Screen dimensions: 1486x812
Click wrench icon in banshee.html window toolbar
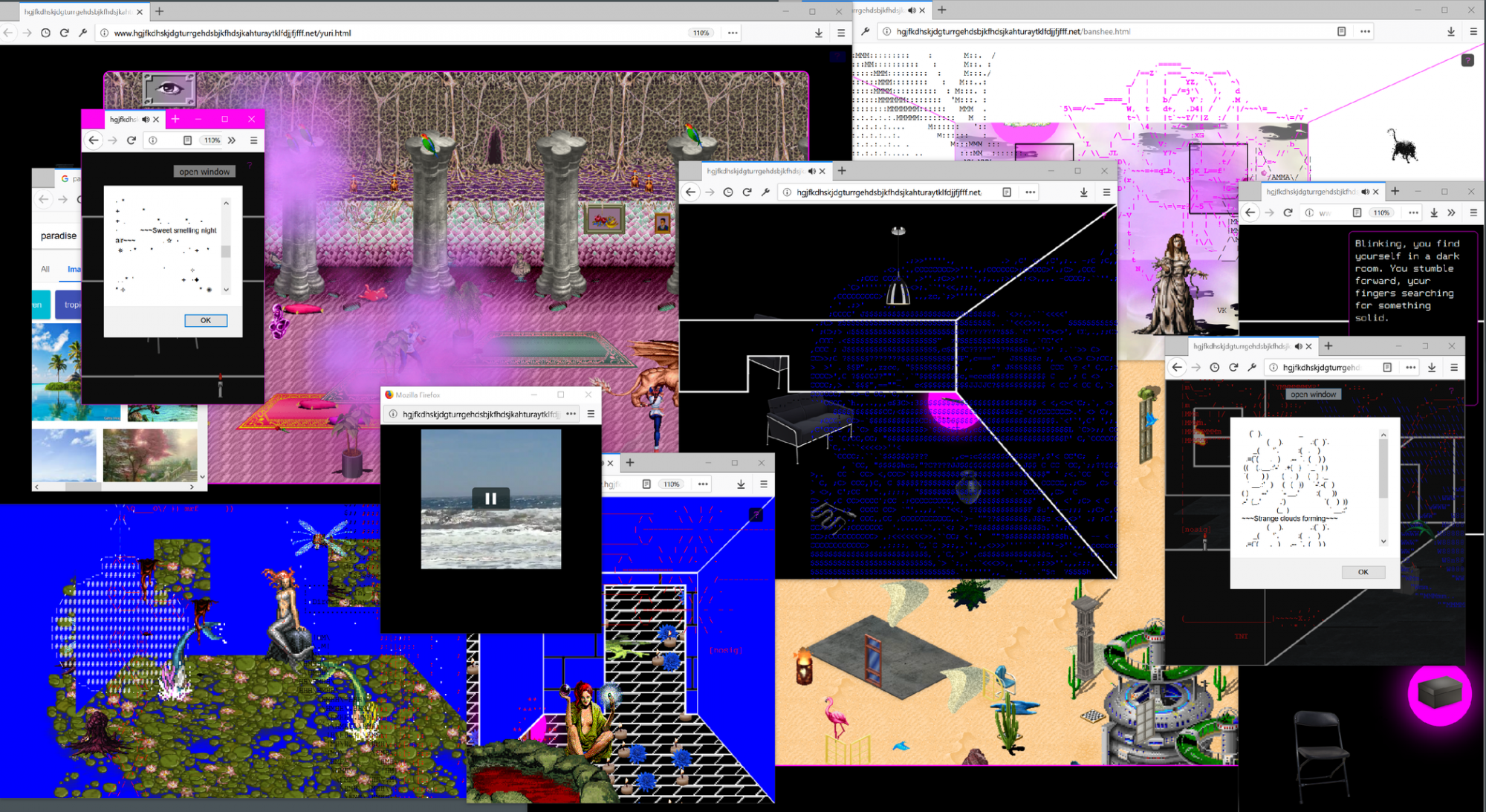coord(865,31)
